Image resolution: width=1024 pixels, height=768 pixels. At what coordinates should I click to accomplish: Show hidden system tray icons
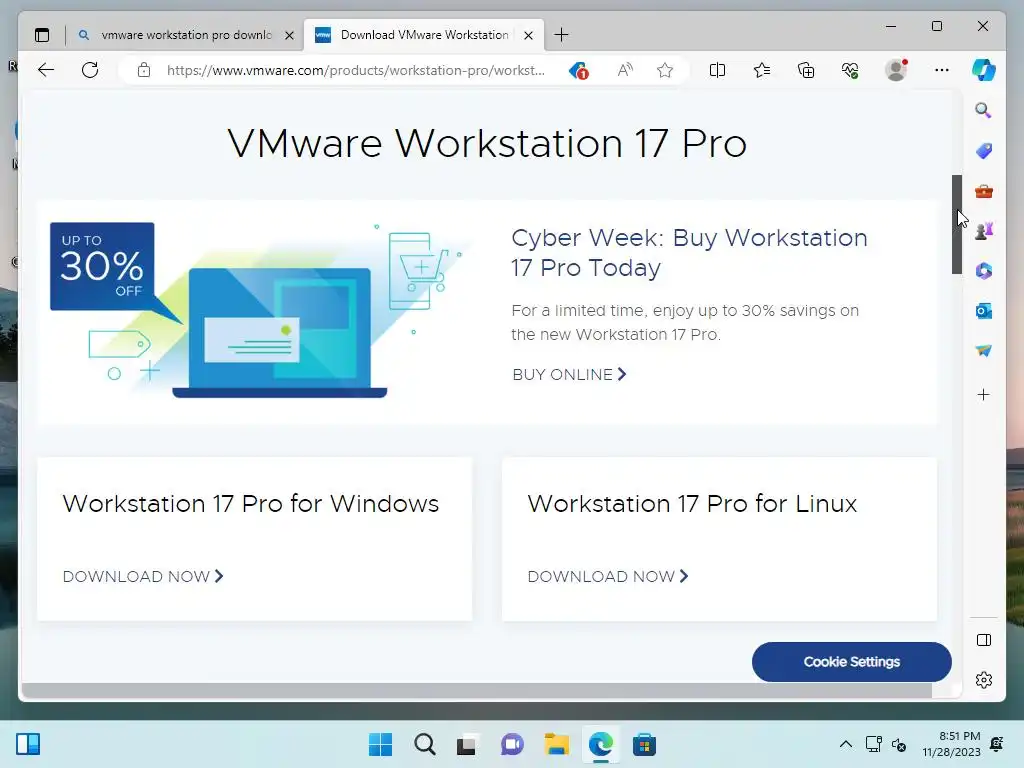pyautogui.click(x=846, y=744)
